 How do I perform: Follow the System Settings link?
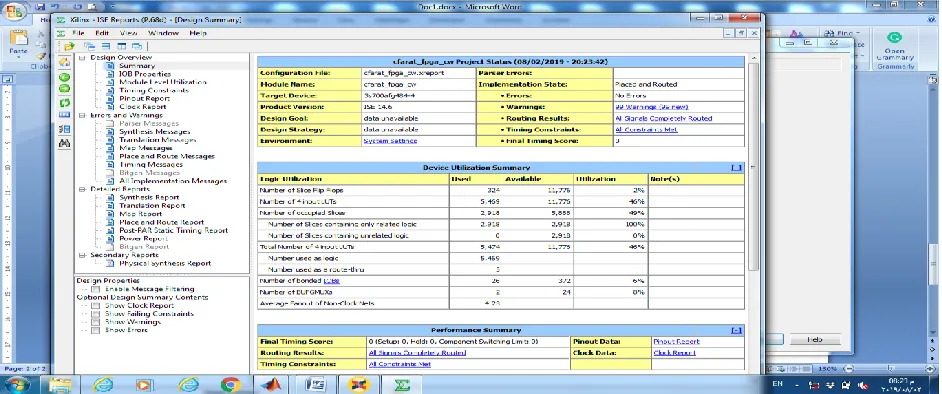click(390, 141)
